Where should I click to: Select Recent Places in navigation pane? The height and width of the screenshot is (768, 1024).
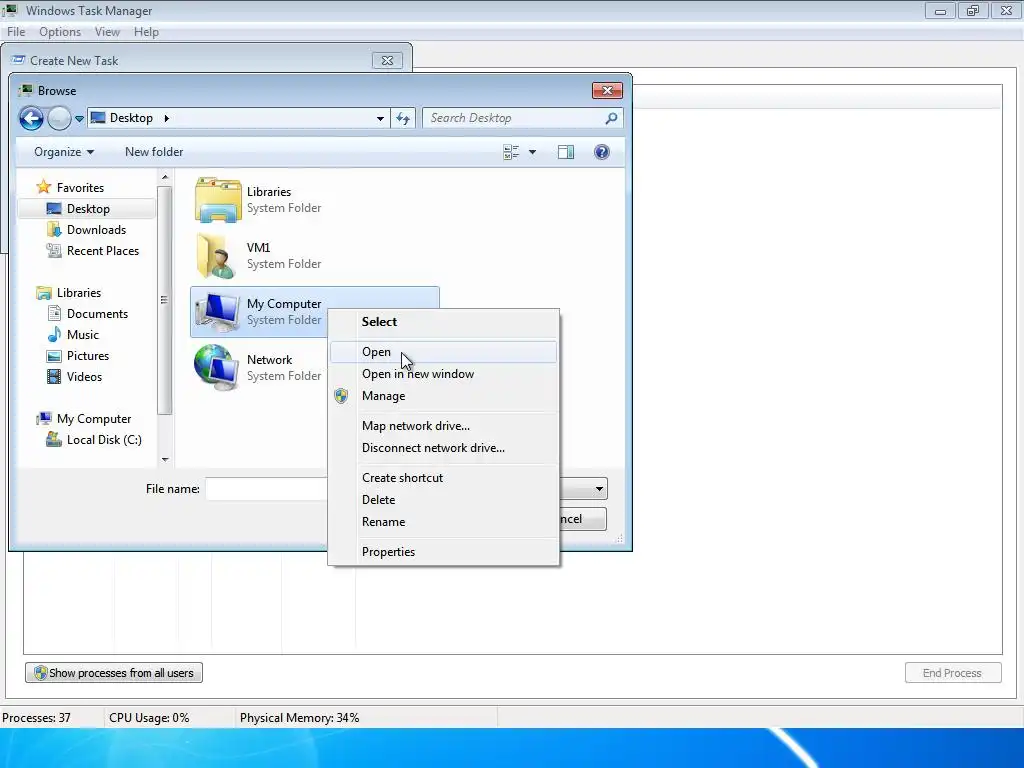(x=103, y=251)
